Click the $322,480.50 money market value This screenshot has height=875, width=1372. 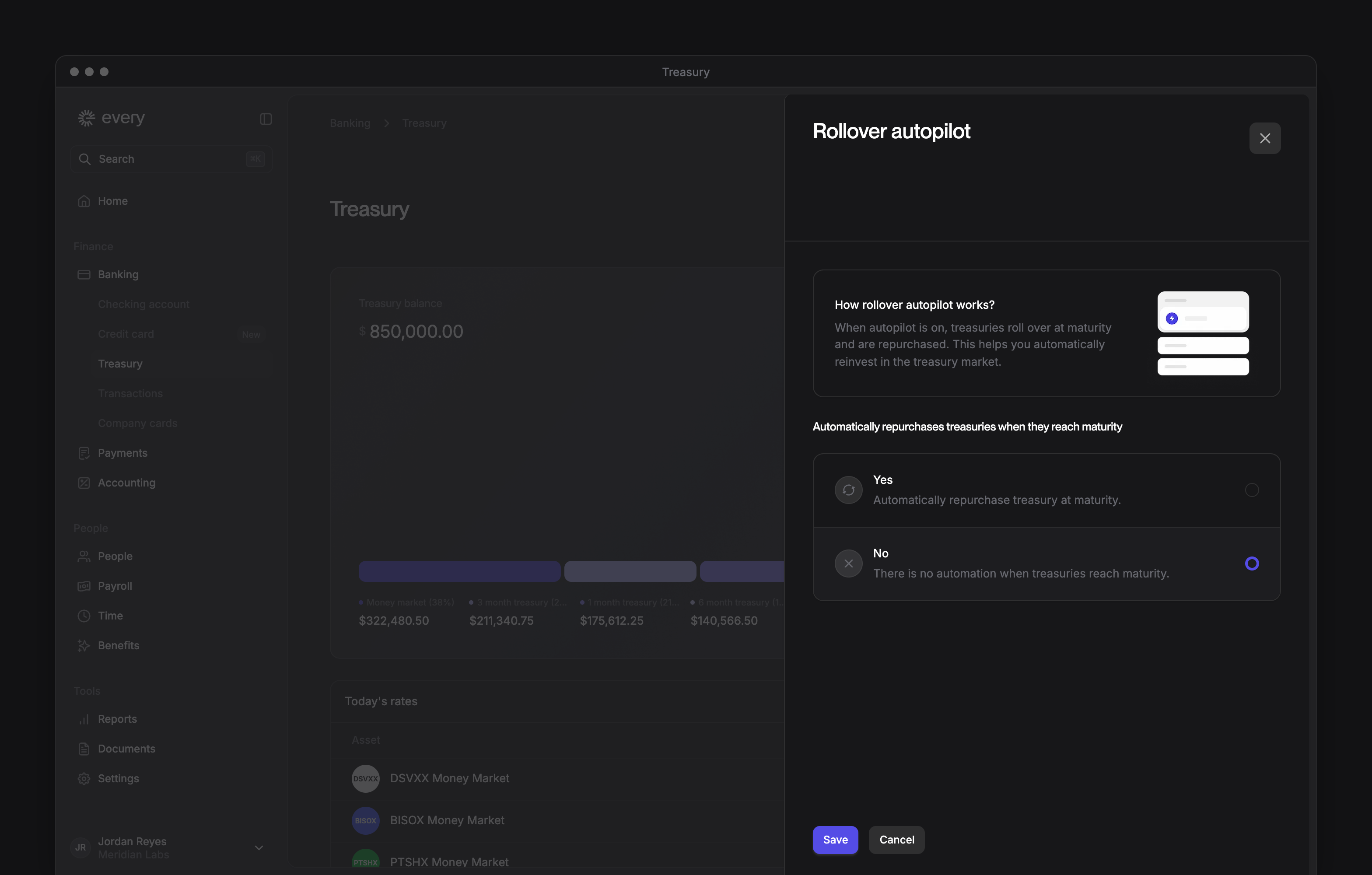click(394, 620)
